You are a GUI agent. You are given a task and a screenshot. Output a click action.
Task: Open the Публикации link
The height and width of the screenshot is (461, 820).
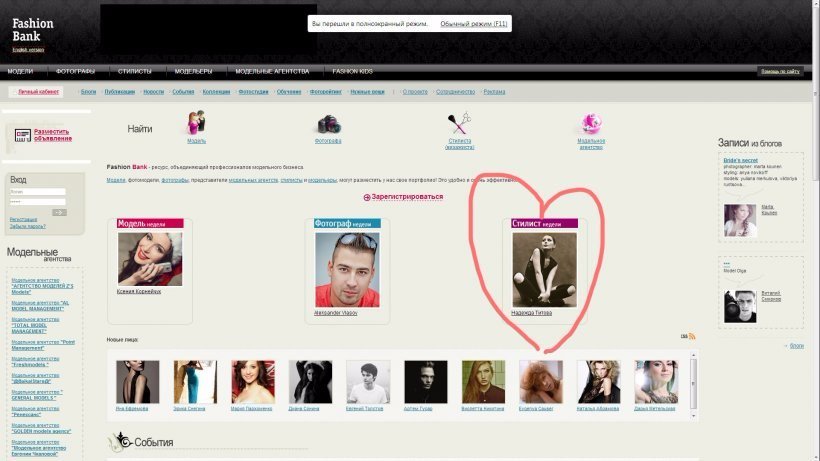120,91
